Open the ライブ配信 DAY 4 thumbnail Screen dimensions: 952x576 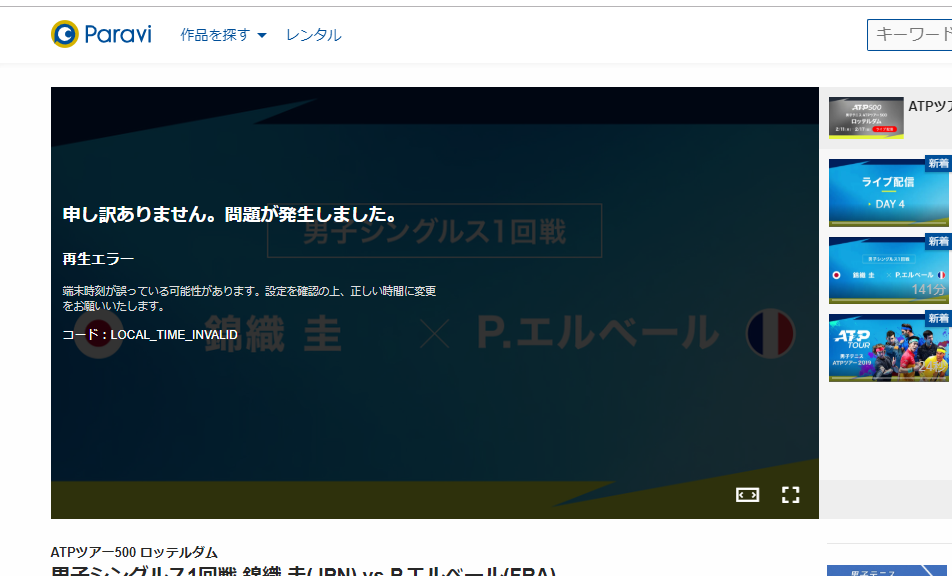point(889,193)
